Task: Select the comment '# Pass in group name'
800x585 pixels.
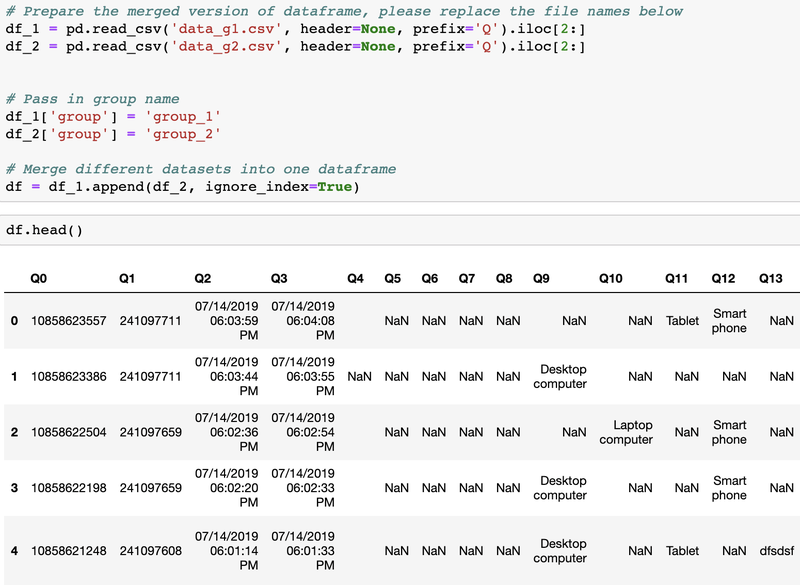Action: 92,99
